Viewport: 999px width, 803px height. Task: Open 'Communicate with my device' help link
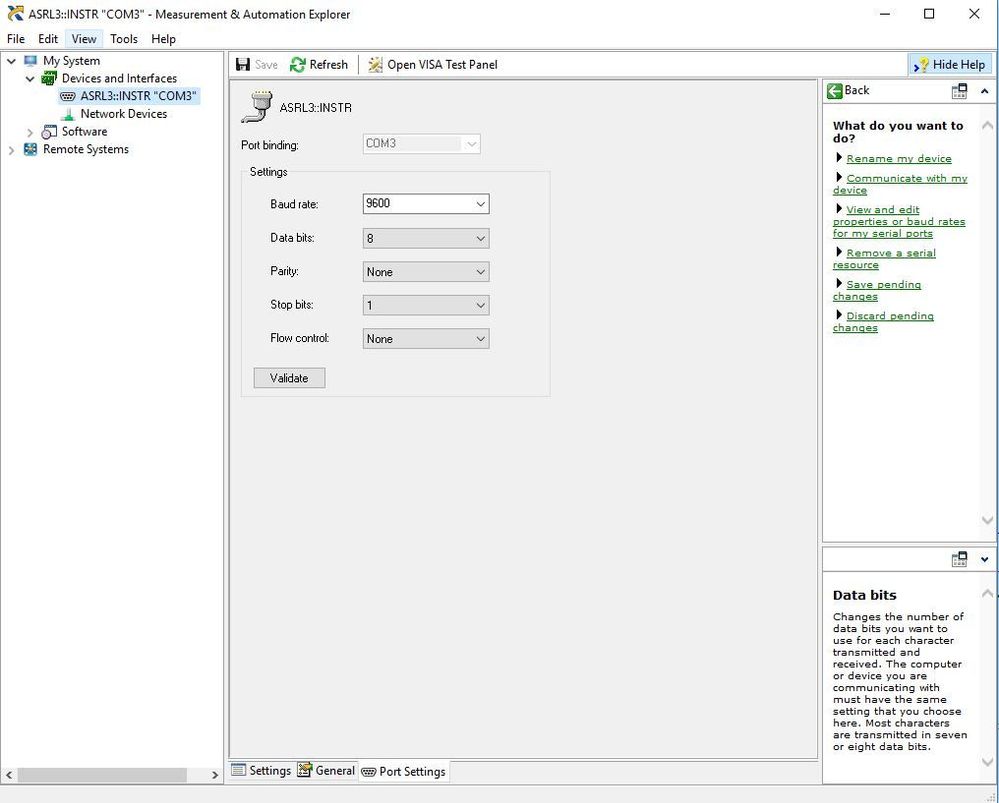click(x=900, y=184)
